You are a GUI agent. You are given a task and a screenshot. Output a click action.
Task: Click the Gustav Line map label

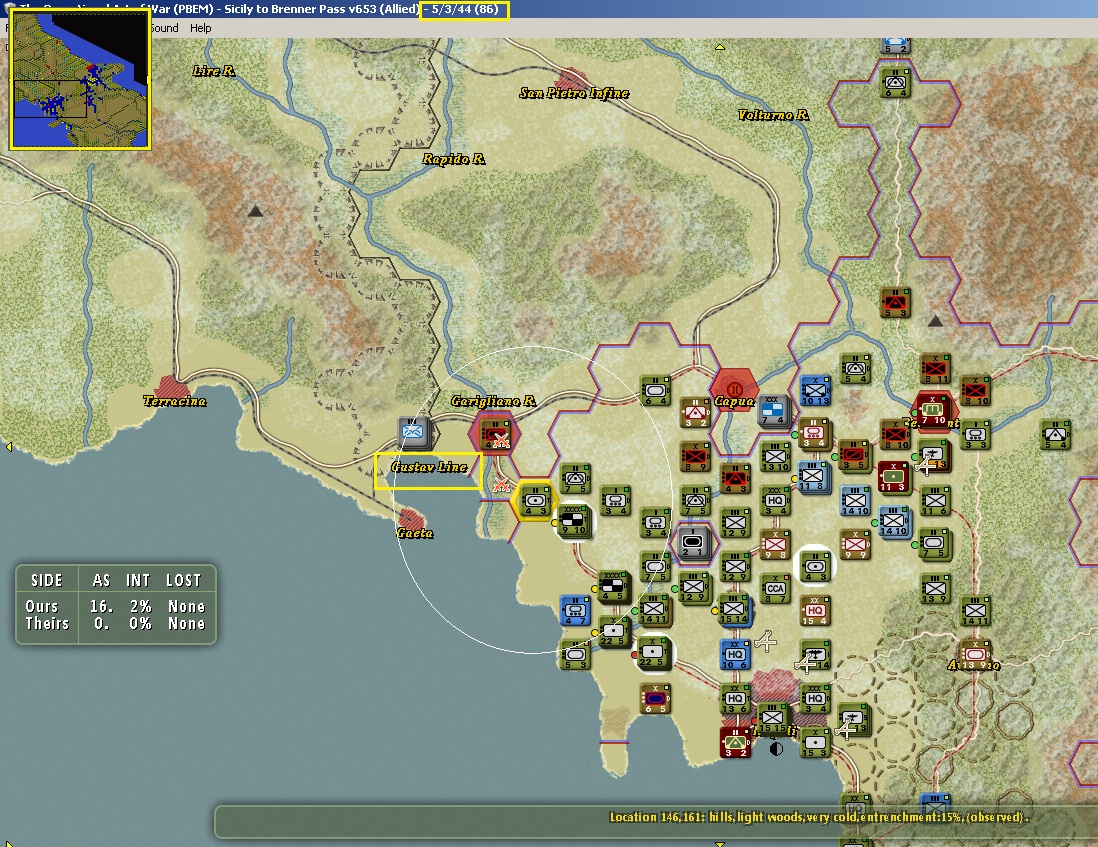tap(429, 467)
